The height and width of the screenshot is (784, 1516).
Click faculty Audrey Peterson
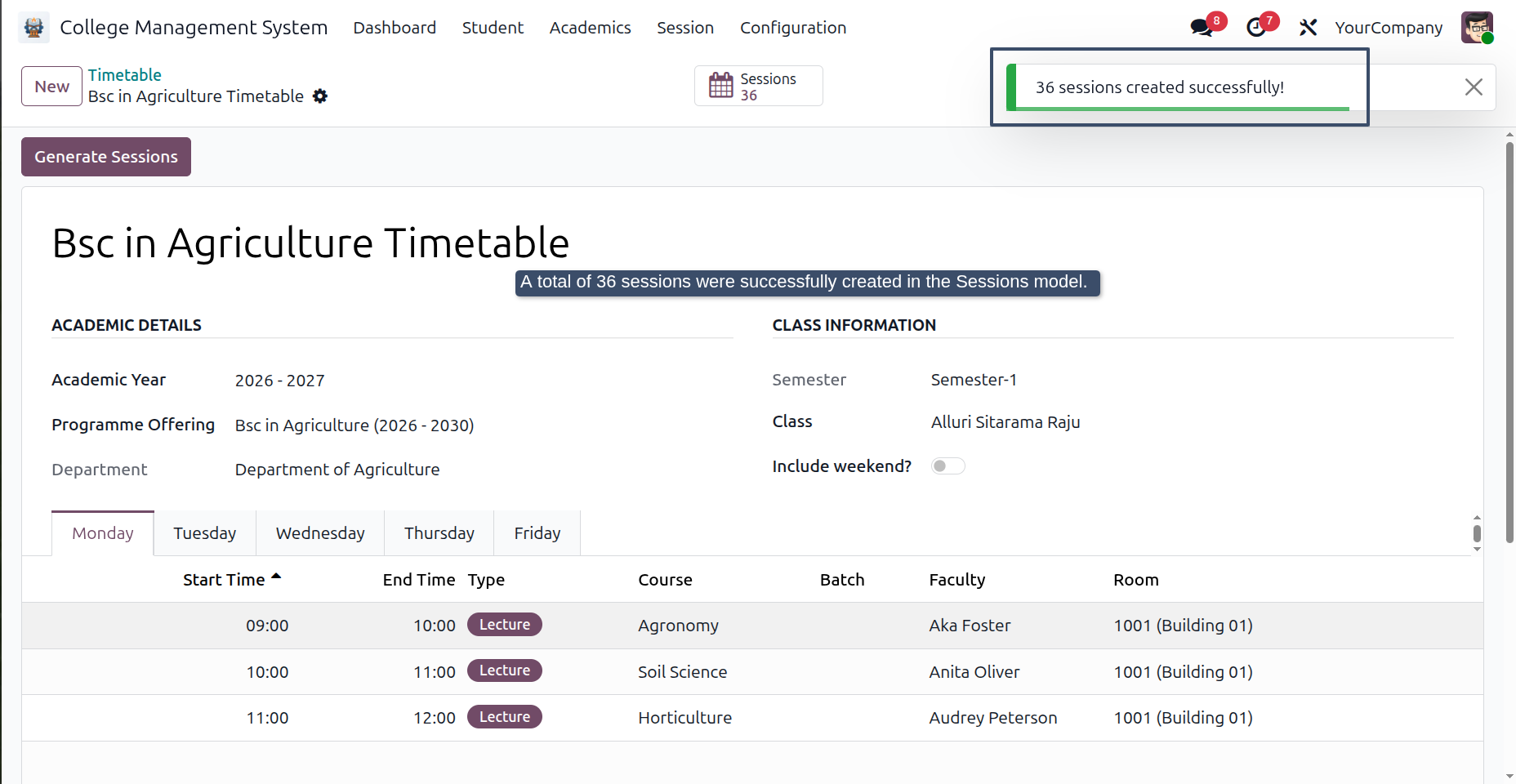point(993,718)
